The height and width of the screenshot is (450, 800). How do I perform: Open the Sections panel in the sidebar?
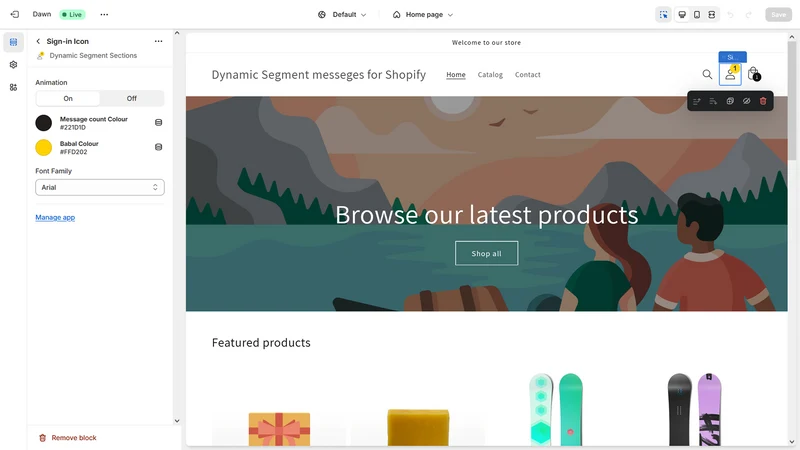[13, 42]
